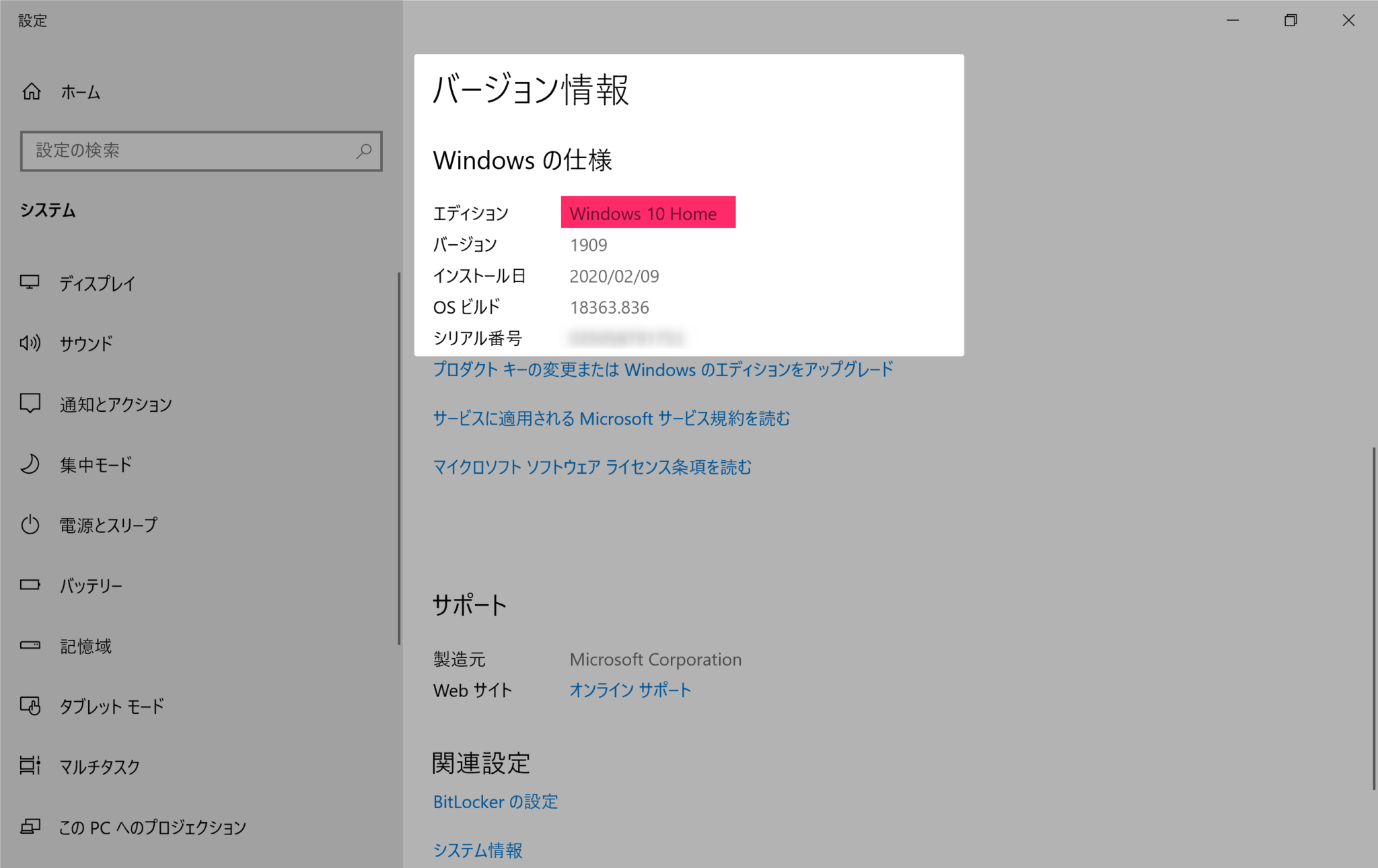
Task: Open BitLocker の設定
Action: coord(495,801)
